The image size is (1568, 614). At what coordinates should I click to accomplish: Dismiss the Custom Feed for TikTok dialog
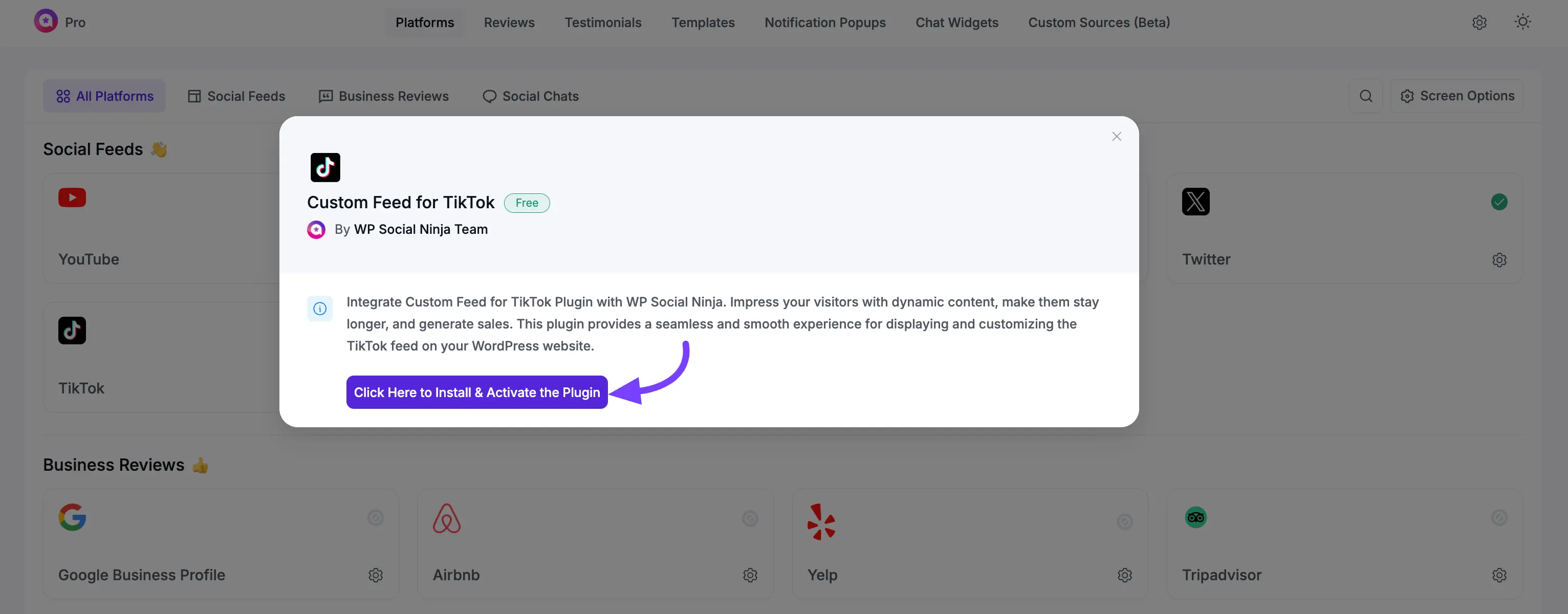click(1116, 136)
